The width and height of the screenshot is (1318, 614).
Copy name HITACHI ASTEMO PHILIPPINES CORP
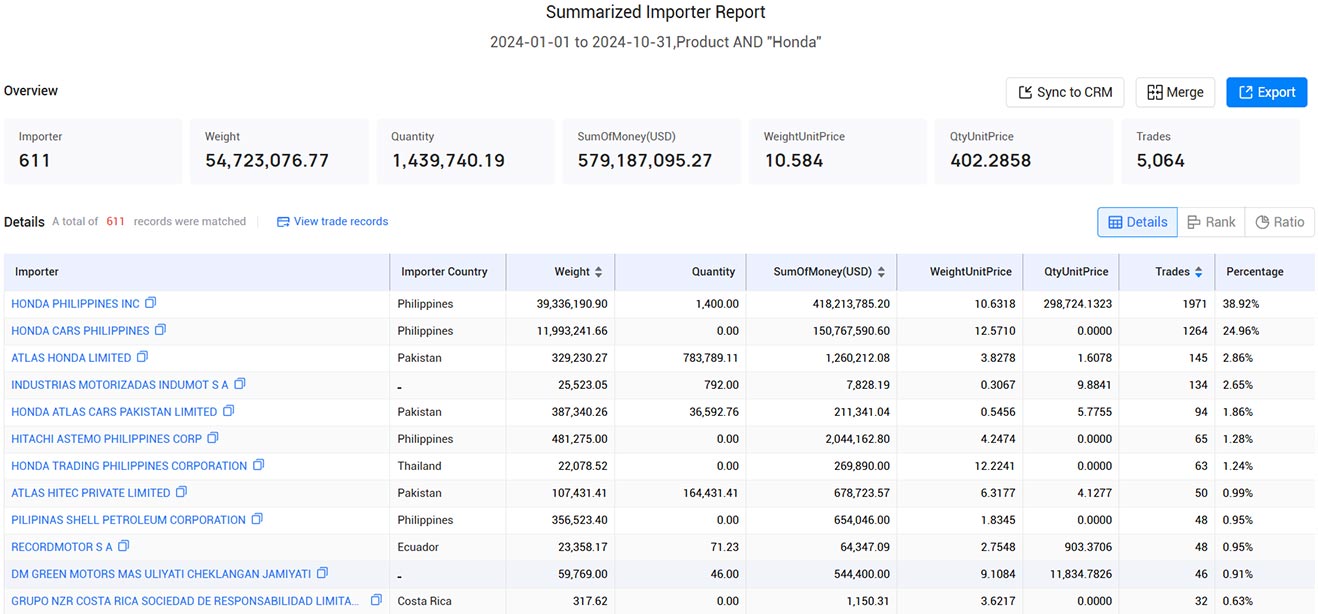[x=213, y=438]
